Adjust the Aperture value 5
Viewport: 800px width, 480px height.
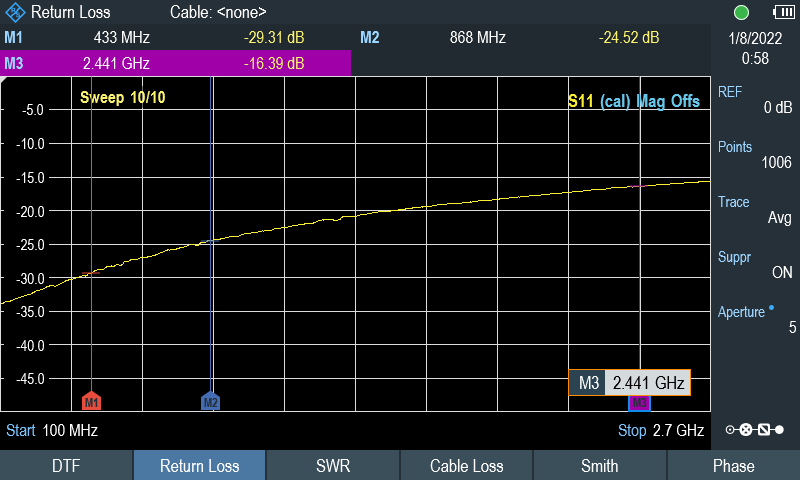tap(755, 320)
